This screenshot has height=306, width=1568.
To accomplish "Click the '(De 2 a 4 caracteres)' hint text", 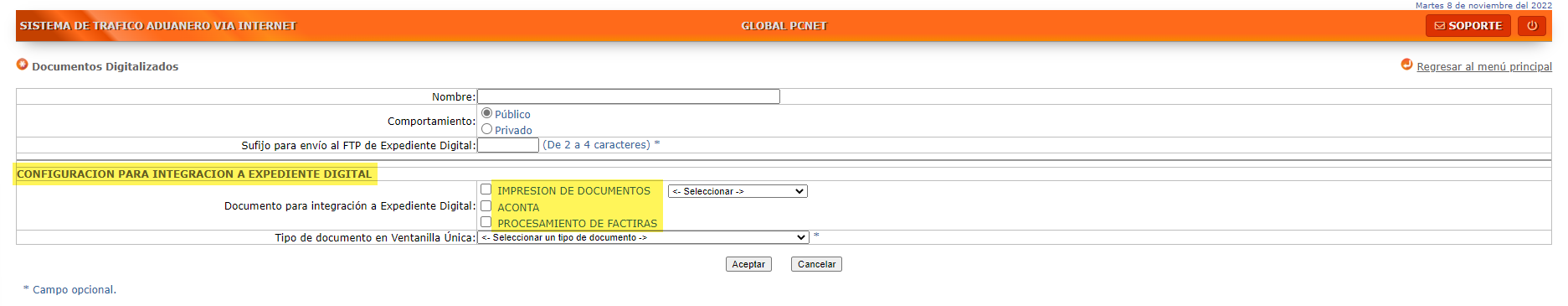I will [x=597, y=145].
